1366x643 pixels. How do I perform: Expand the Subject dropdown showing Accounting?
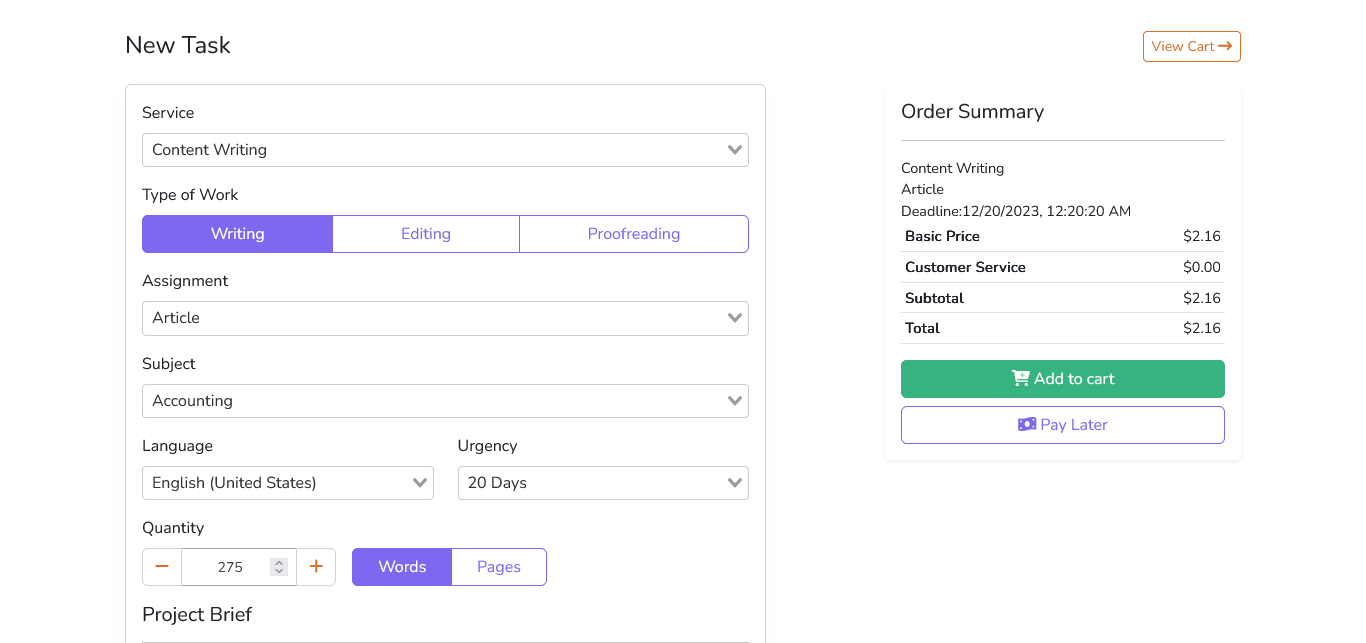pos(445,401)
